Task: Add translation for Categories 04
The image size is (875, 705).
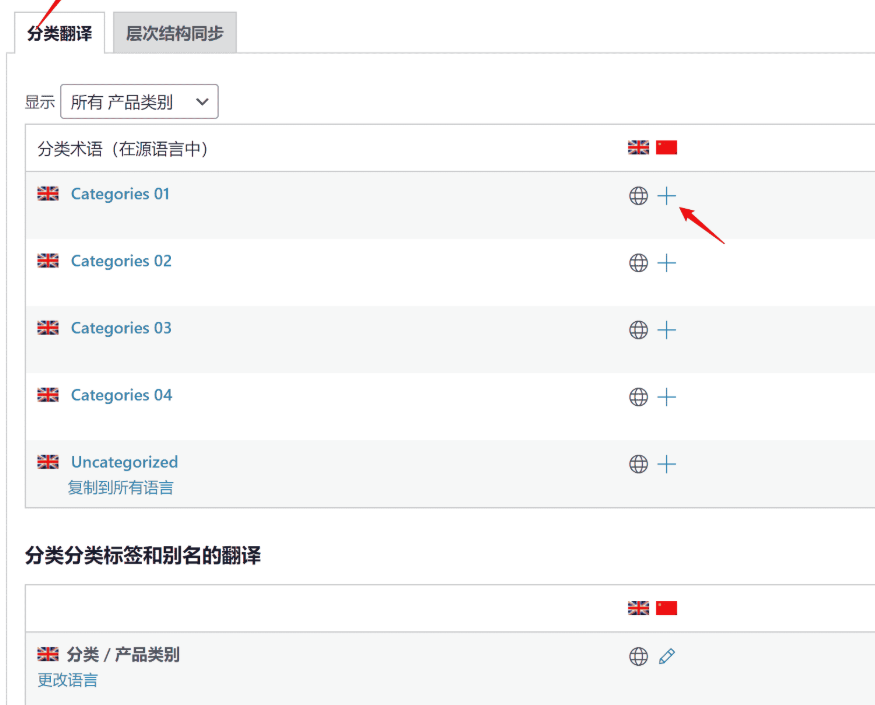Action: point(666,397)
